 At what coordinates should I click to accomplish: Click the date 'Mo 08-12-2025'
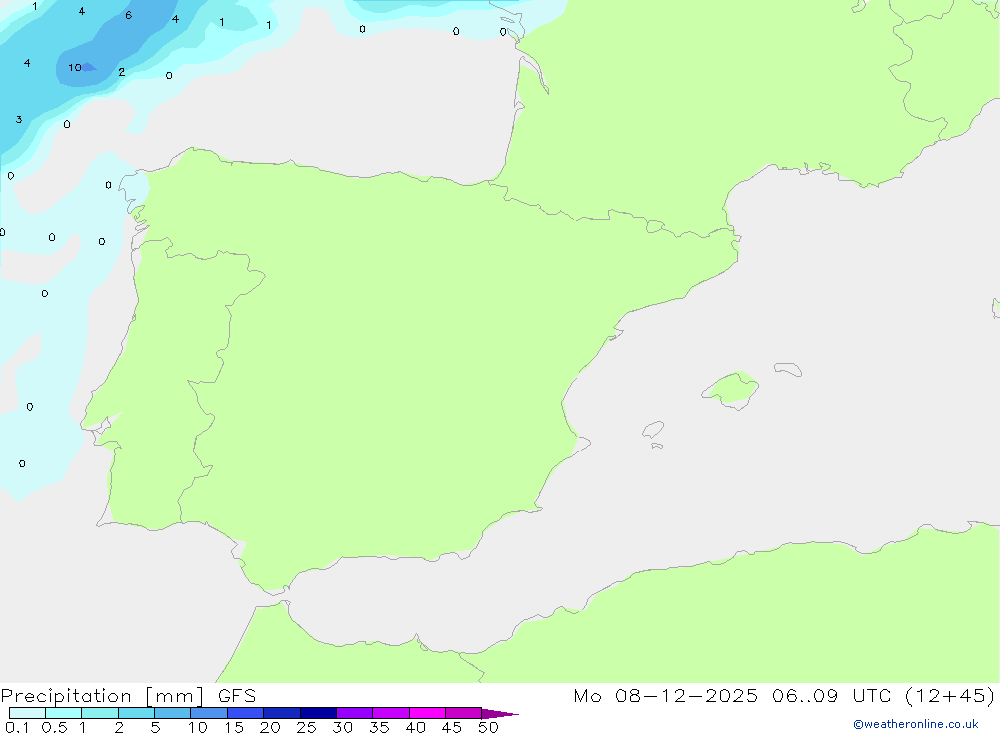tap(666, 695)
